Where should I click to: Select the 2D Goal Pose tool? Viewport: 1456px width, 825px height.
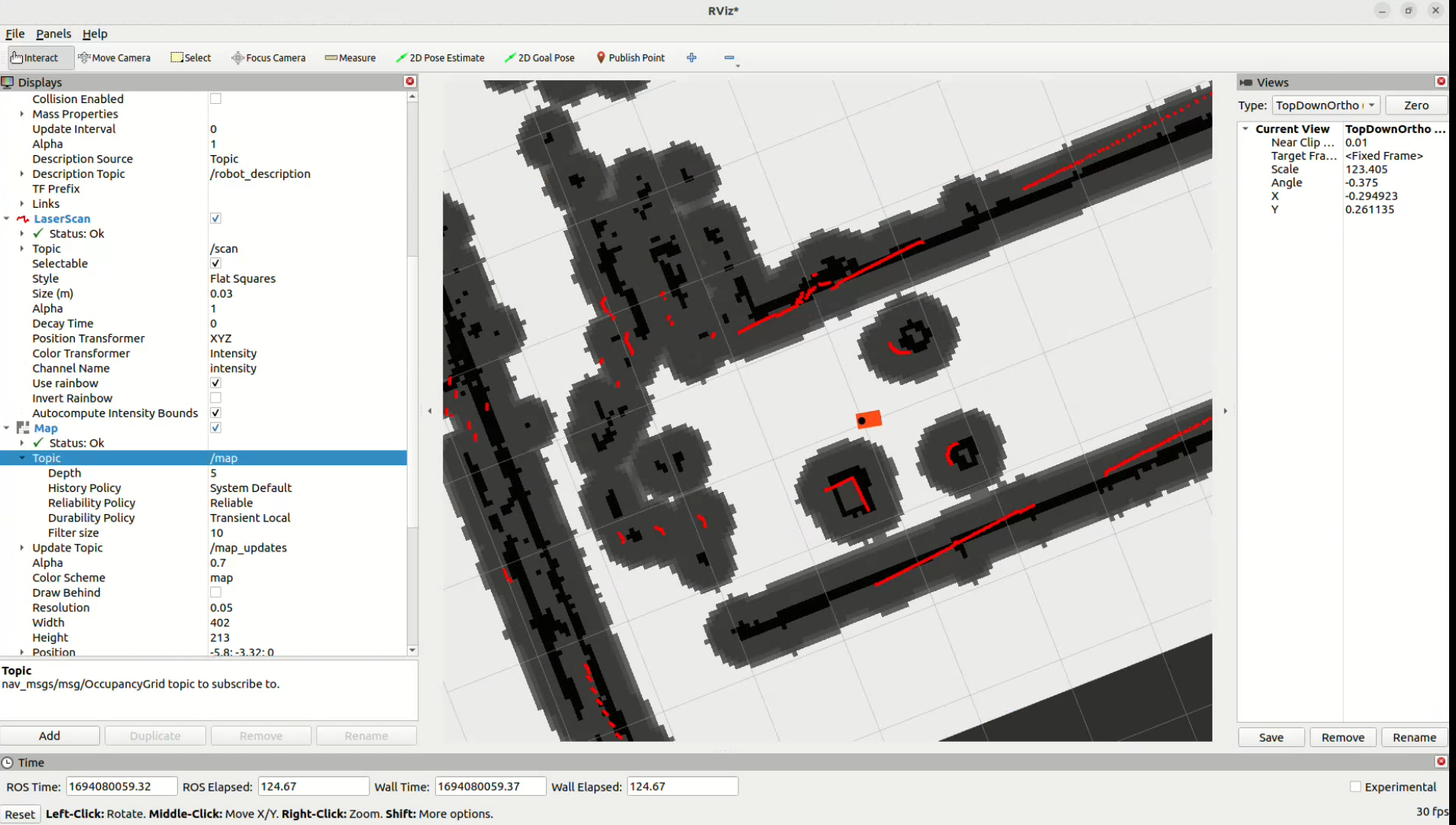click(540, 57)
